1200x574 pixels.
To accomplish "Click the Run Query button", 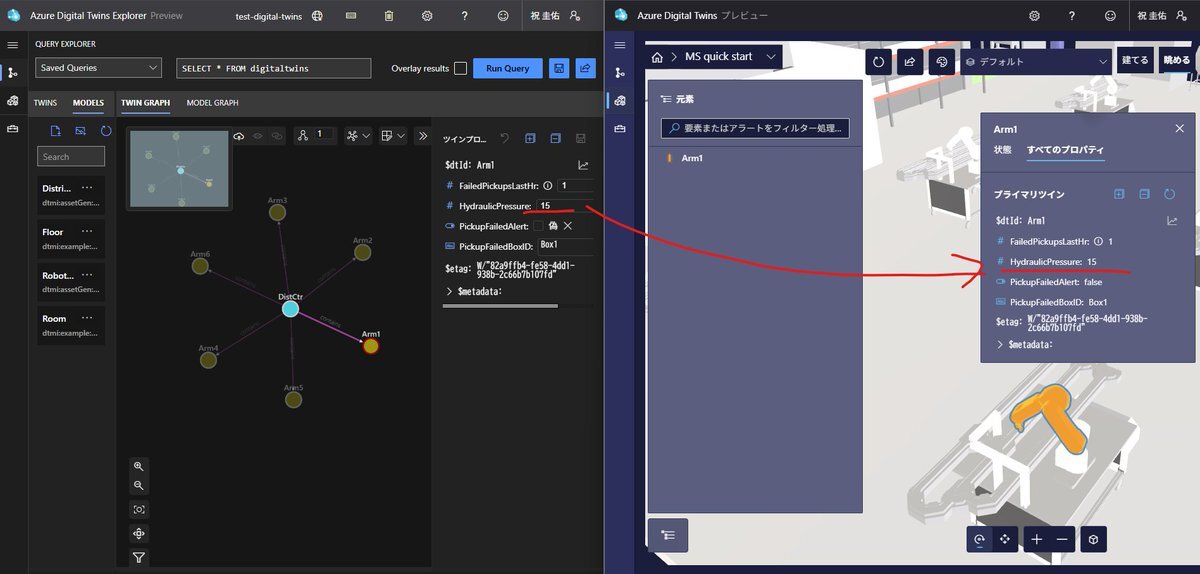I will pyautogui.click(x=508, y=68).
